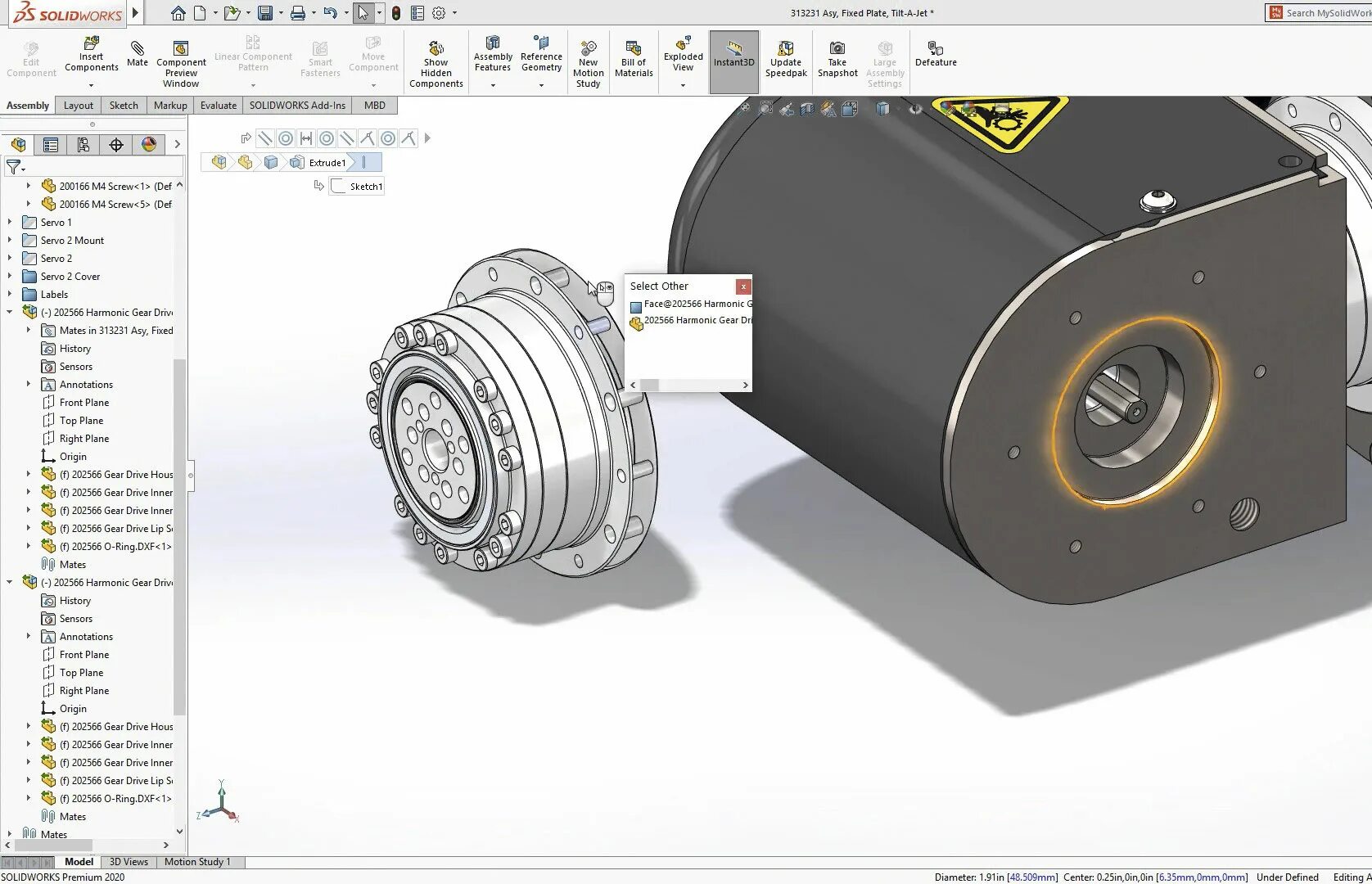Viewport: 1372px width, 884px height.
Task: Open Bill of Materials
Action: [x=634, y=58]
